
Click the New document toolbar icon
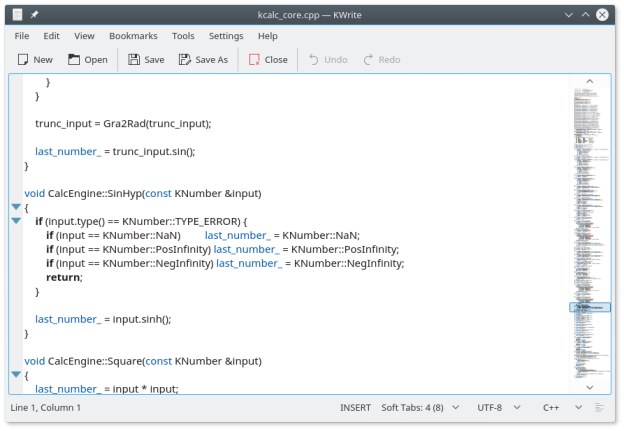[x=23, y=60]
